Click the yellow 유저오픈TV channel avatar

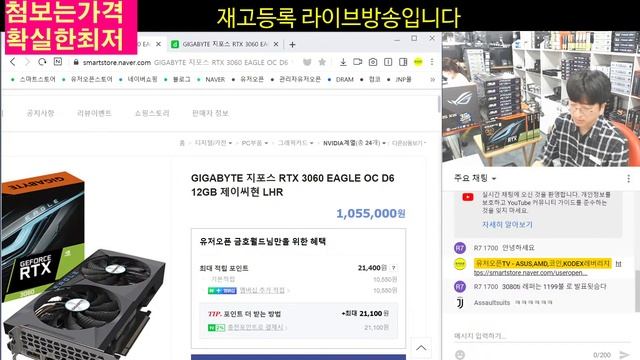click(x=460, y=264)
